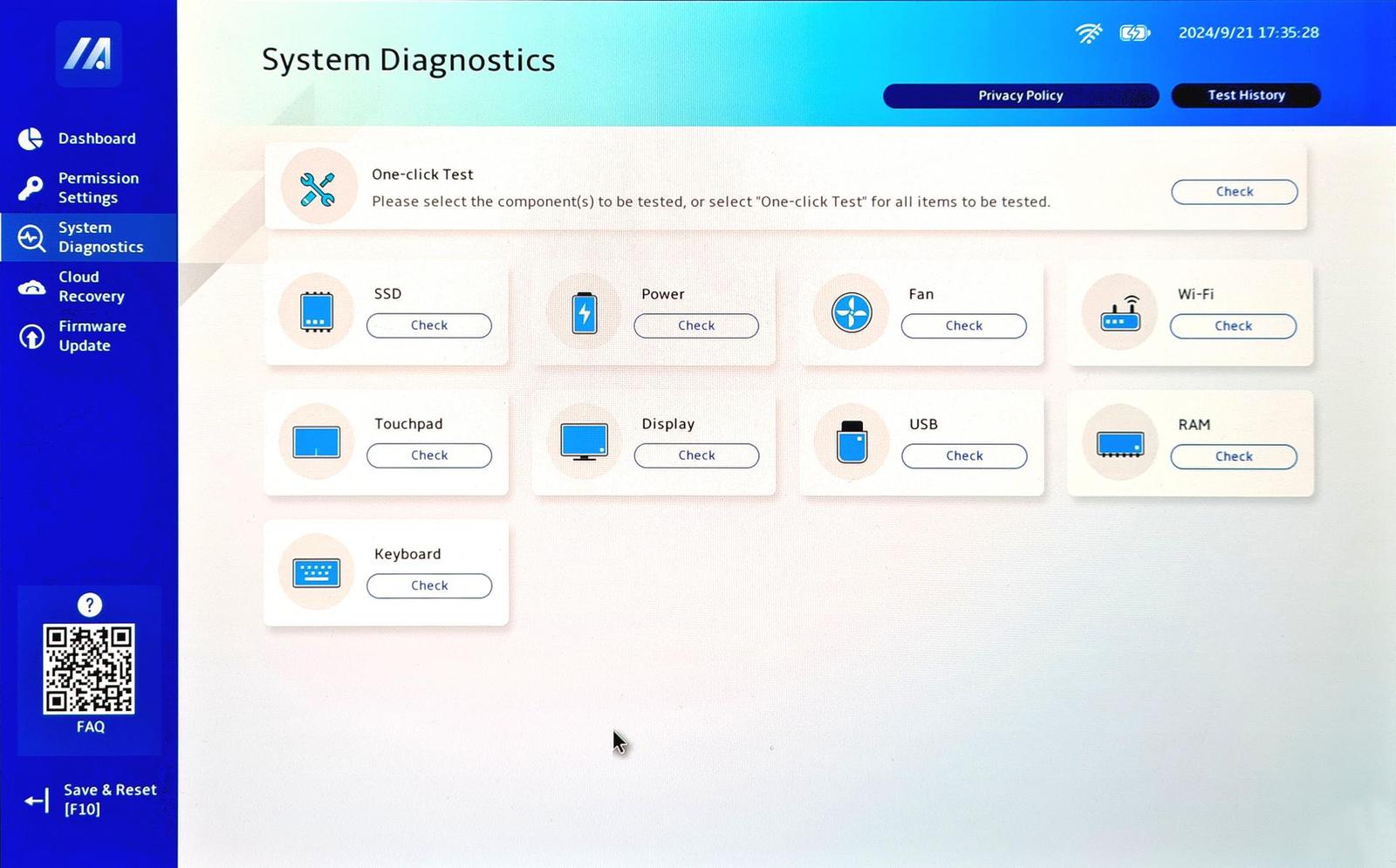
Task: Start the Power Check
Action: click(x=696, y=325)
